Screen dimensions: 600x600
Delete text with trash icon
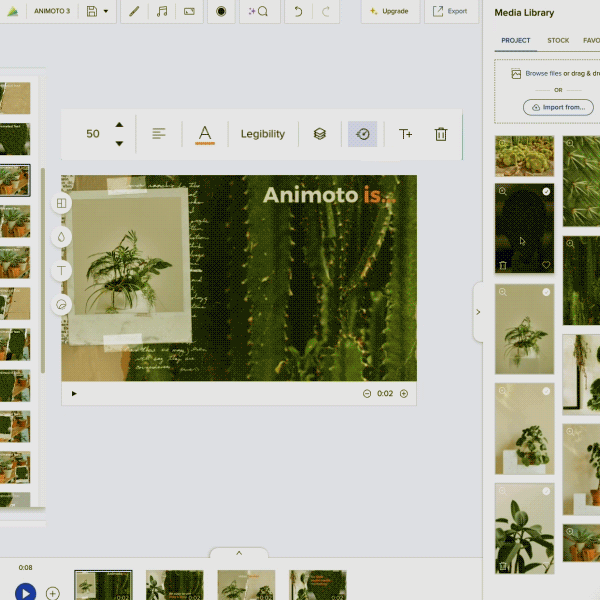[441, 134]
